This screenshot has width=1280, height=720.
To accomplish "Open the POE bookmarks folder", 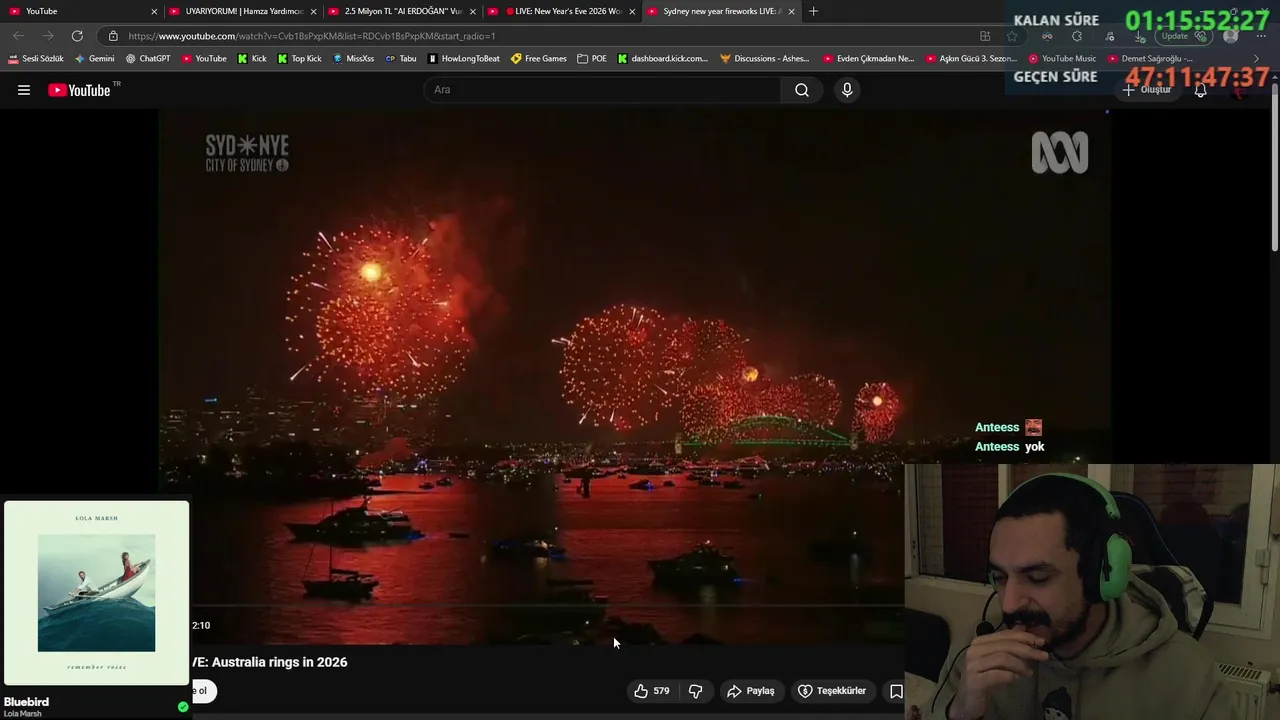I will pyautogui.click(x=592, y=59).
